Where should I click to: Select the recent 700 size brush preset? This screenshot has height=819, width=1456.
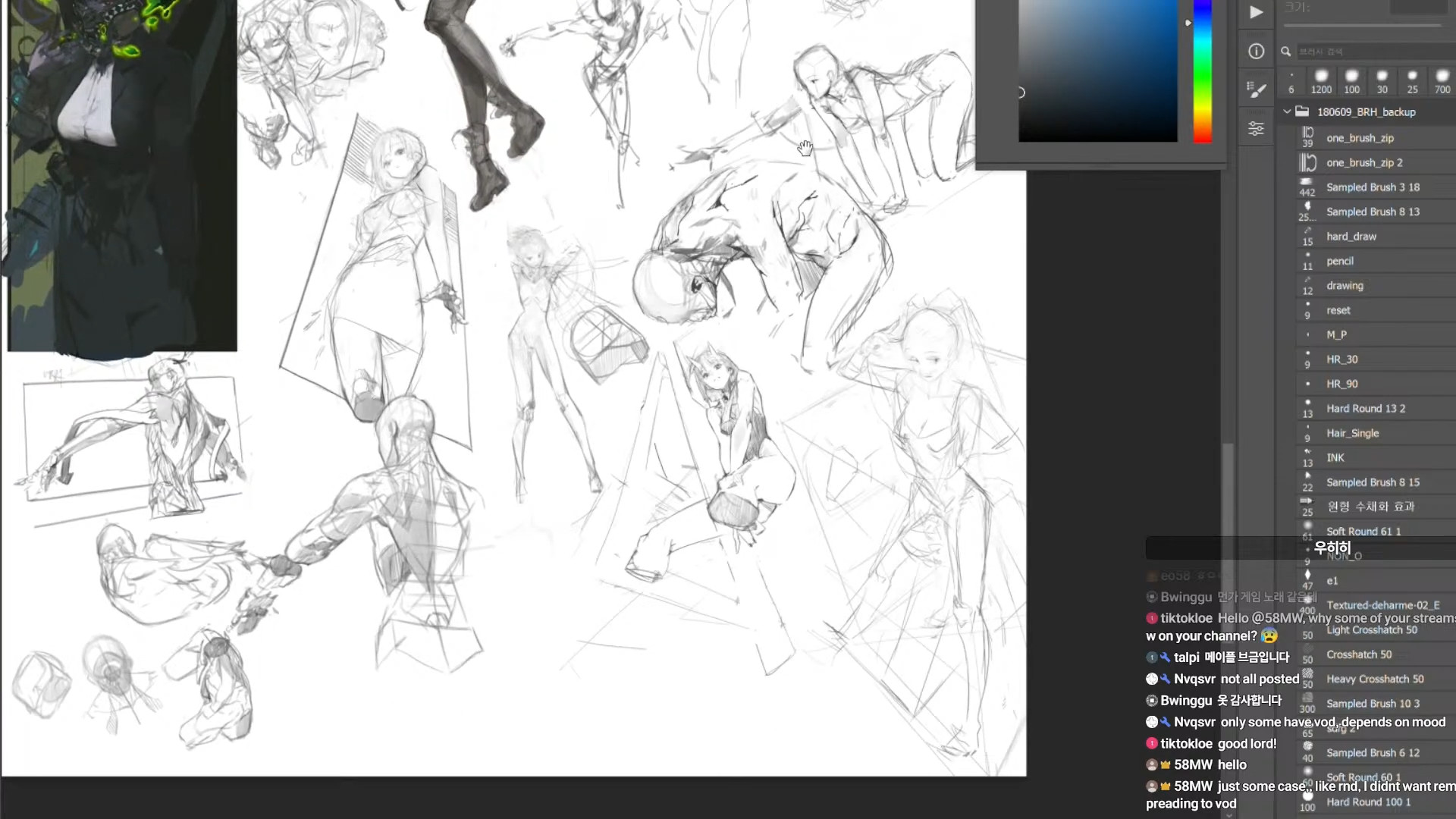point(1442,80)
